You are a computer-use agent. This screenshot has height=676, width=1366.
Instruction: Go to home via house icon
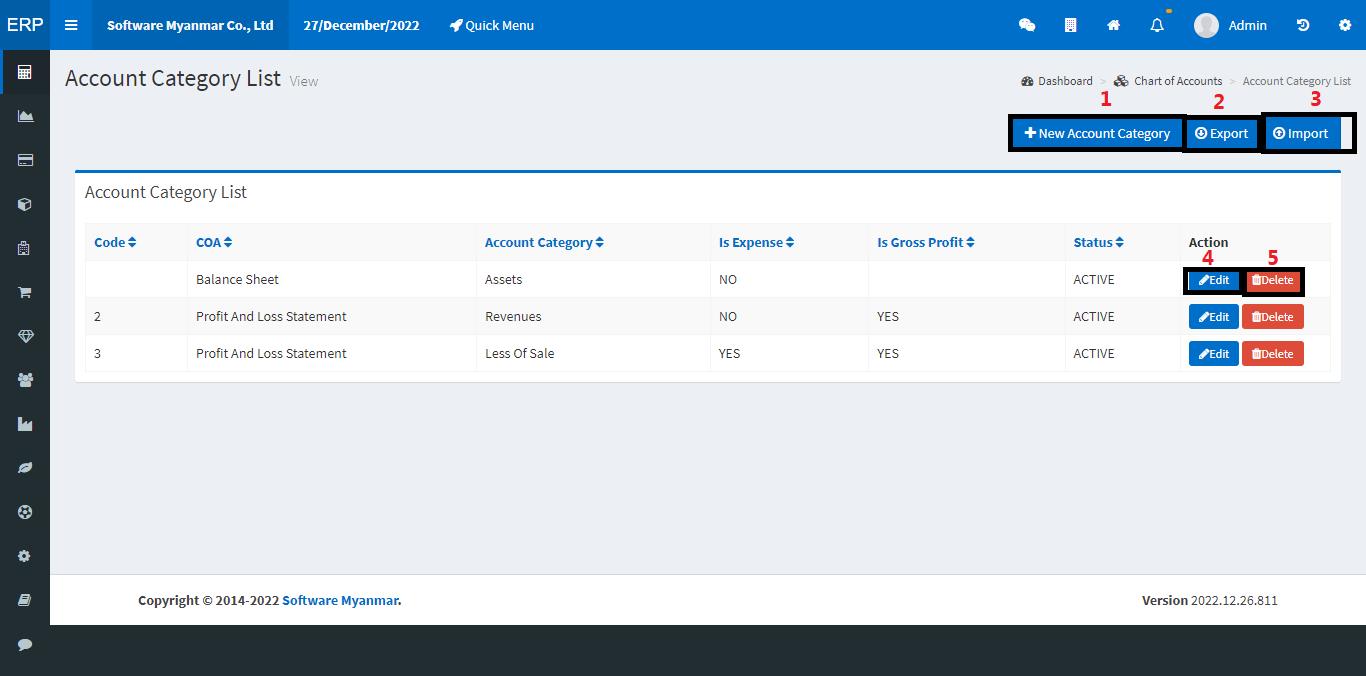point(1113,25)
